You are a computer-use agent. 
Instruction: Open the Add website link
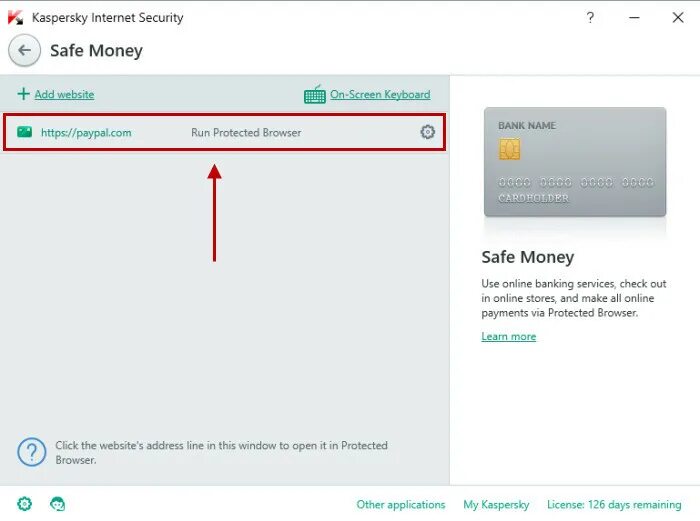pyautogui.click(x=64, y=94)
